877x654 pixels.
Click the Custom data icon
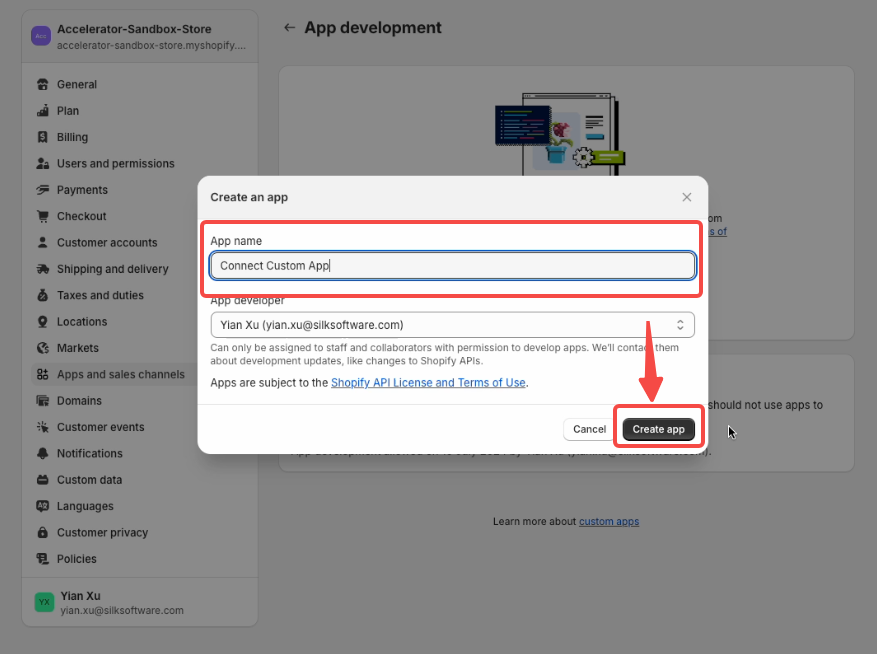(x=43, y=480)
